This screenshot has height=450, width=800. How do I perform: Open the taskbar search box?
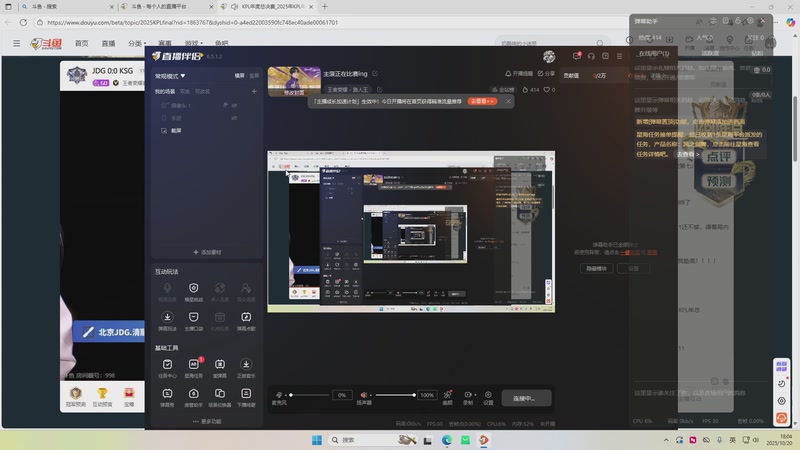[x=372, y=440]
